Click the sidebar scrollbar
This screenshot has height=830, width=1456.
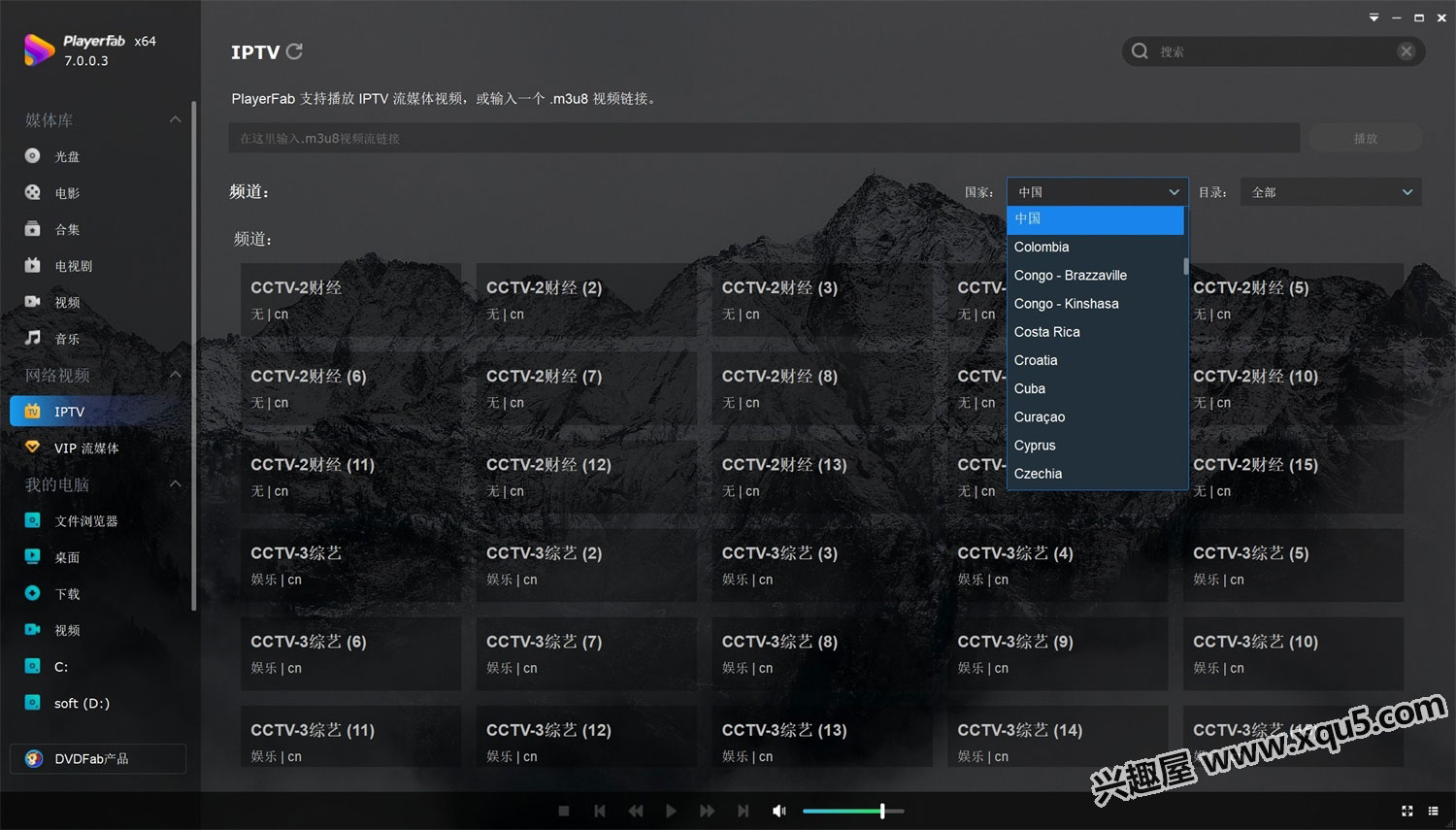point(194,355)
